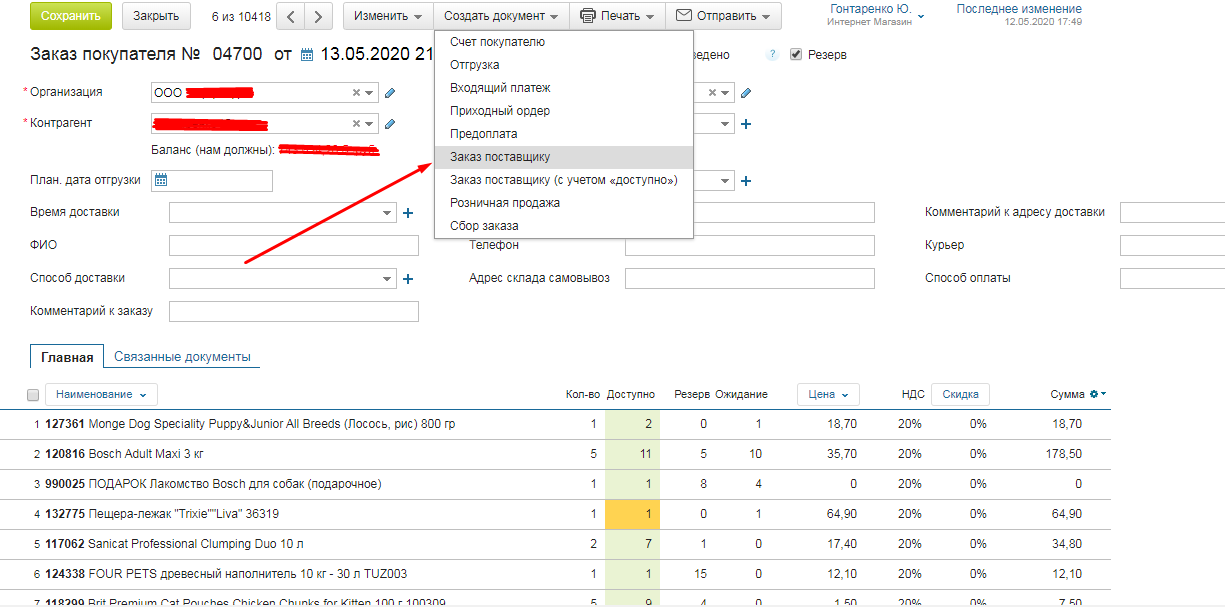Open Наименование column dropdown
The image size is (1225, 607).
click(x=101, y=395)
